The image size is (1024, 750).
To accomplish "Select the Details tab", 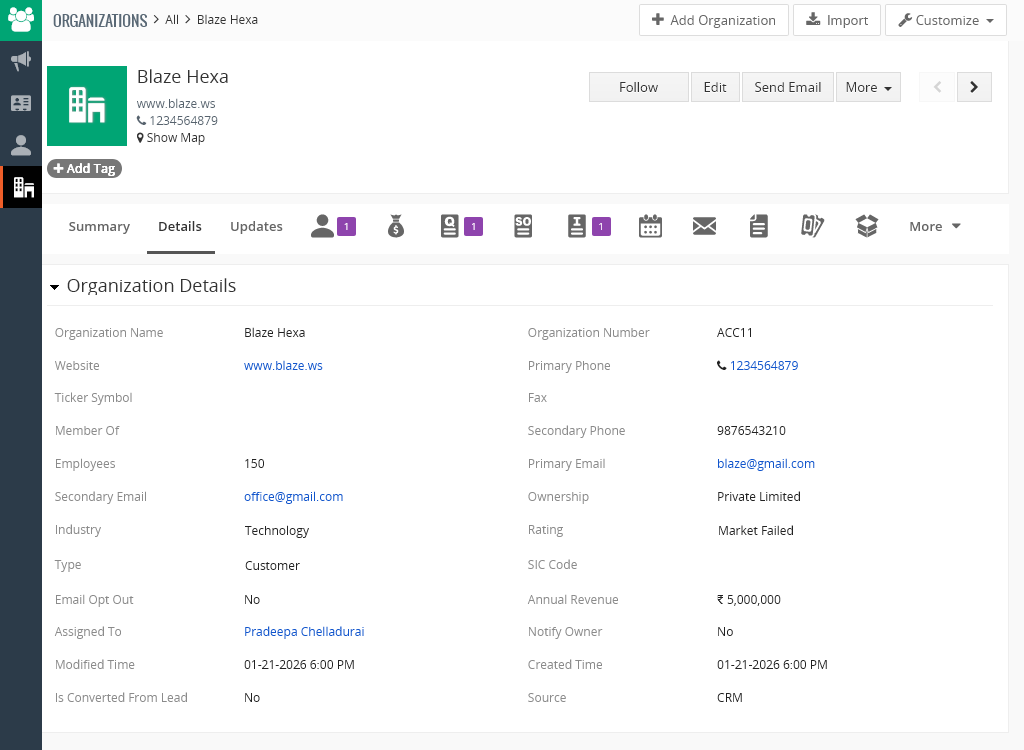I will tap(180, 226).
